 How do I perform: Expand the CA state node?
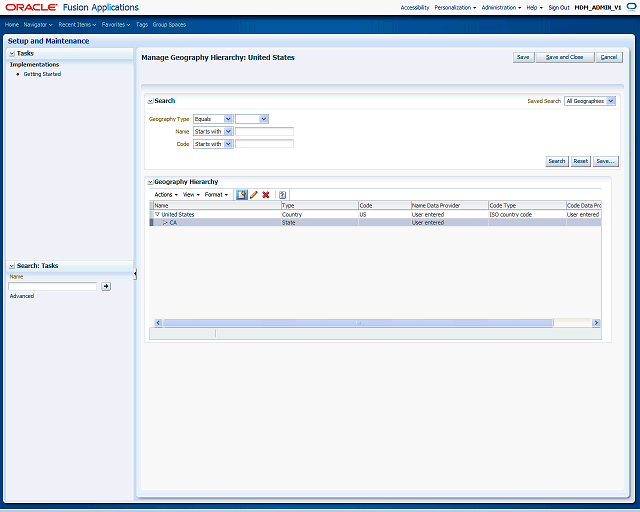point(165,223)
